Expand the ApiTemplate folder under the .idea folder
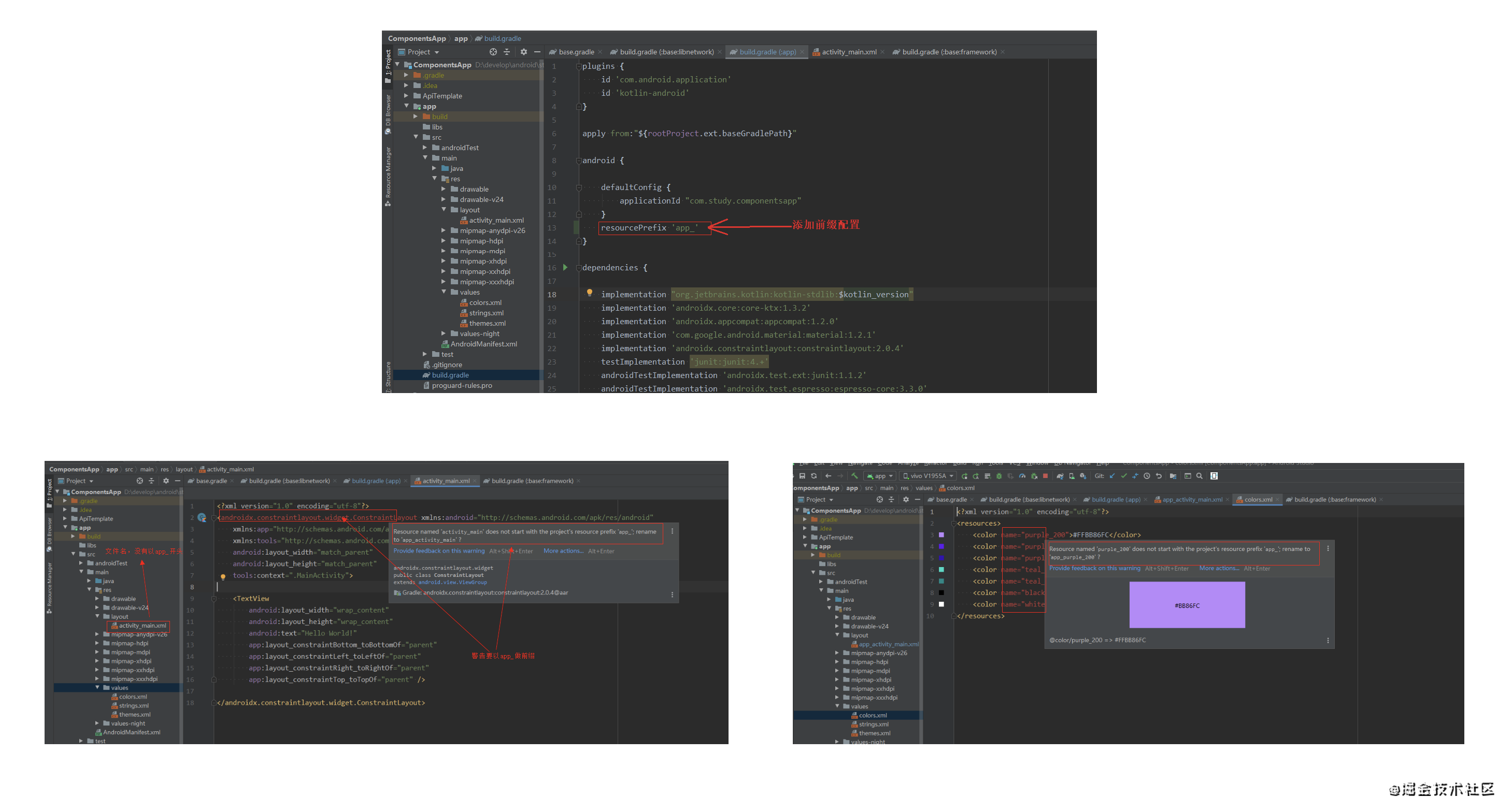 click(406, 96)
